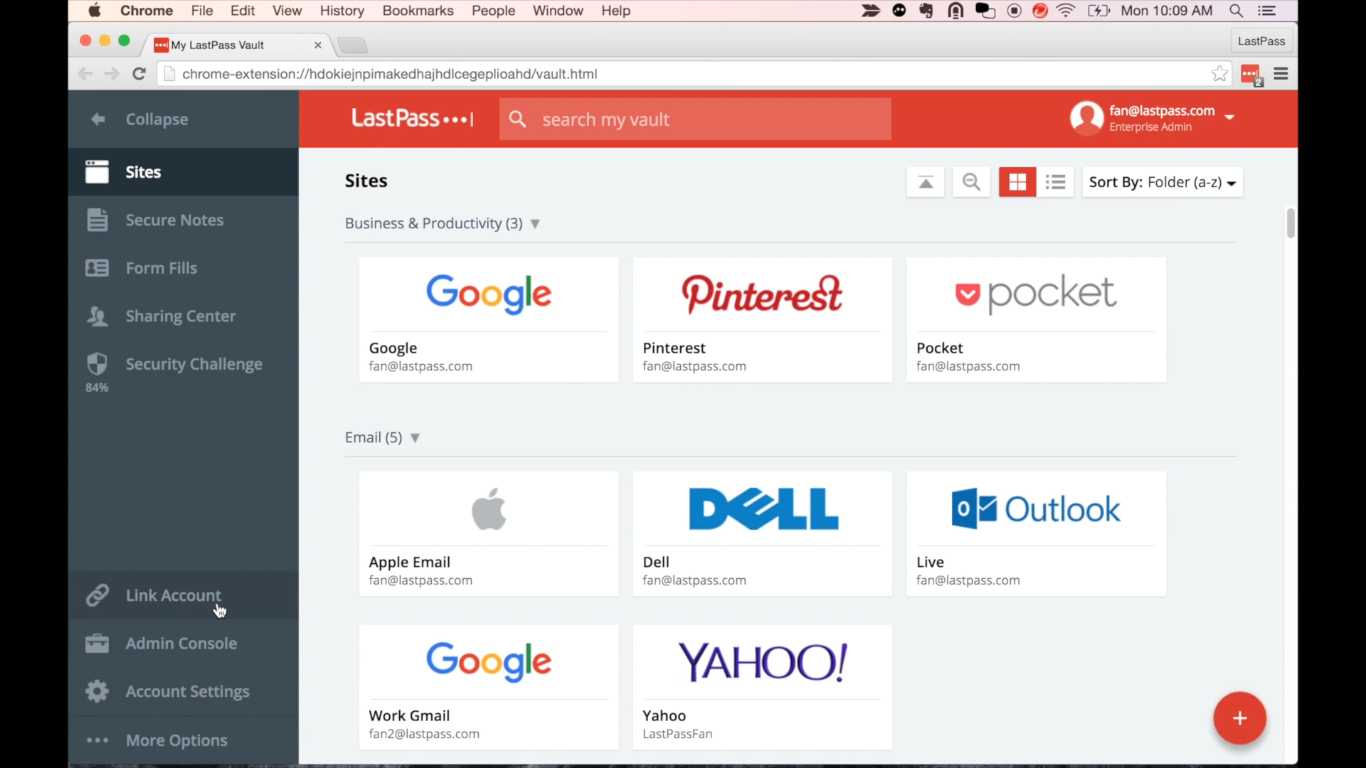Collapse the sidebar menu
This screenshot has height=768, width=1366.
point(142,119)
